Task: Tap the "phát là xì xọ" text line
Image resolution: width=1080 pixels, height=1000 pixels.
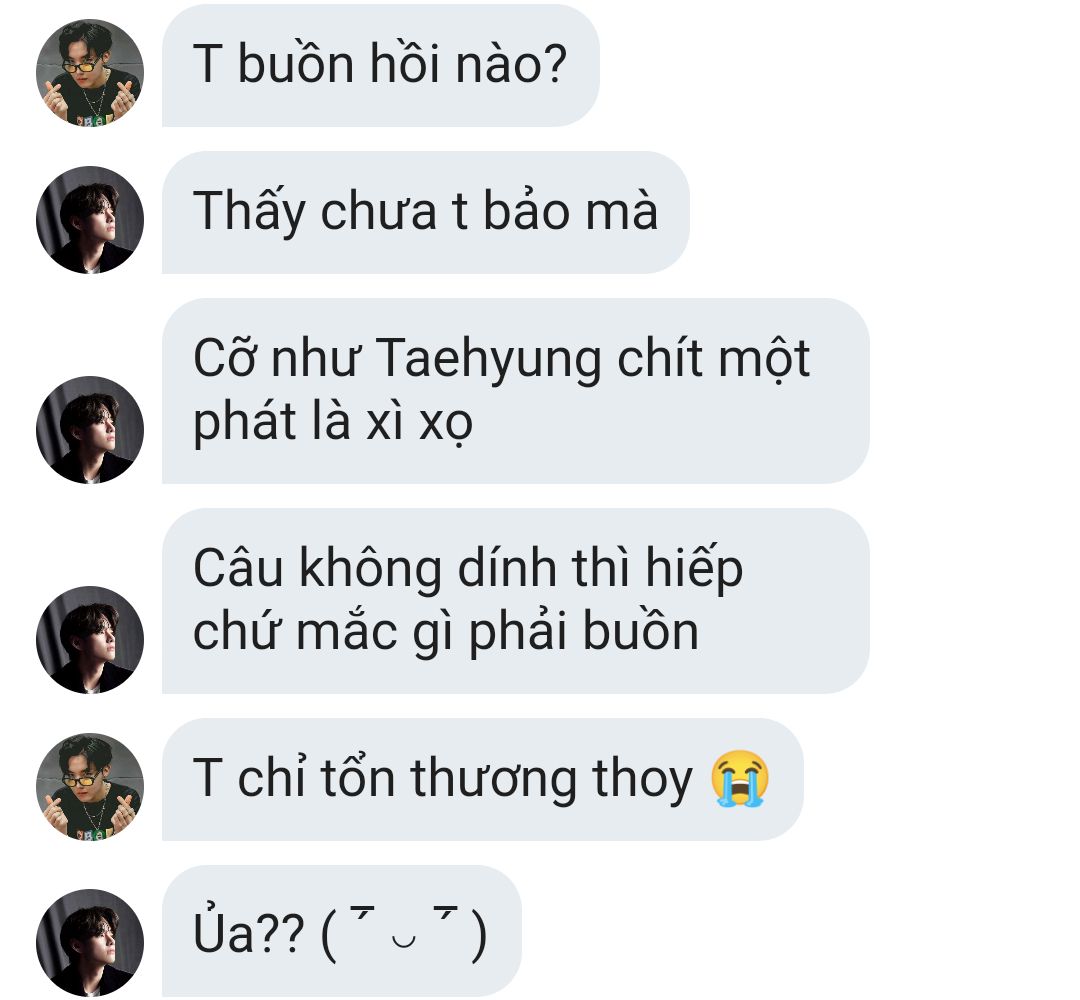Action: [x=333, y=421]
